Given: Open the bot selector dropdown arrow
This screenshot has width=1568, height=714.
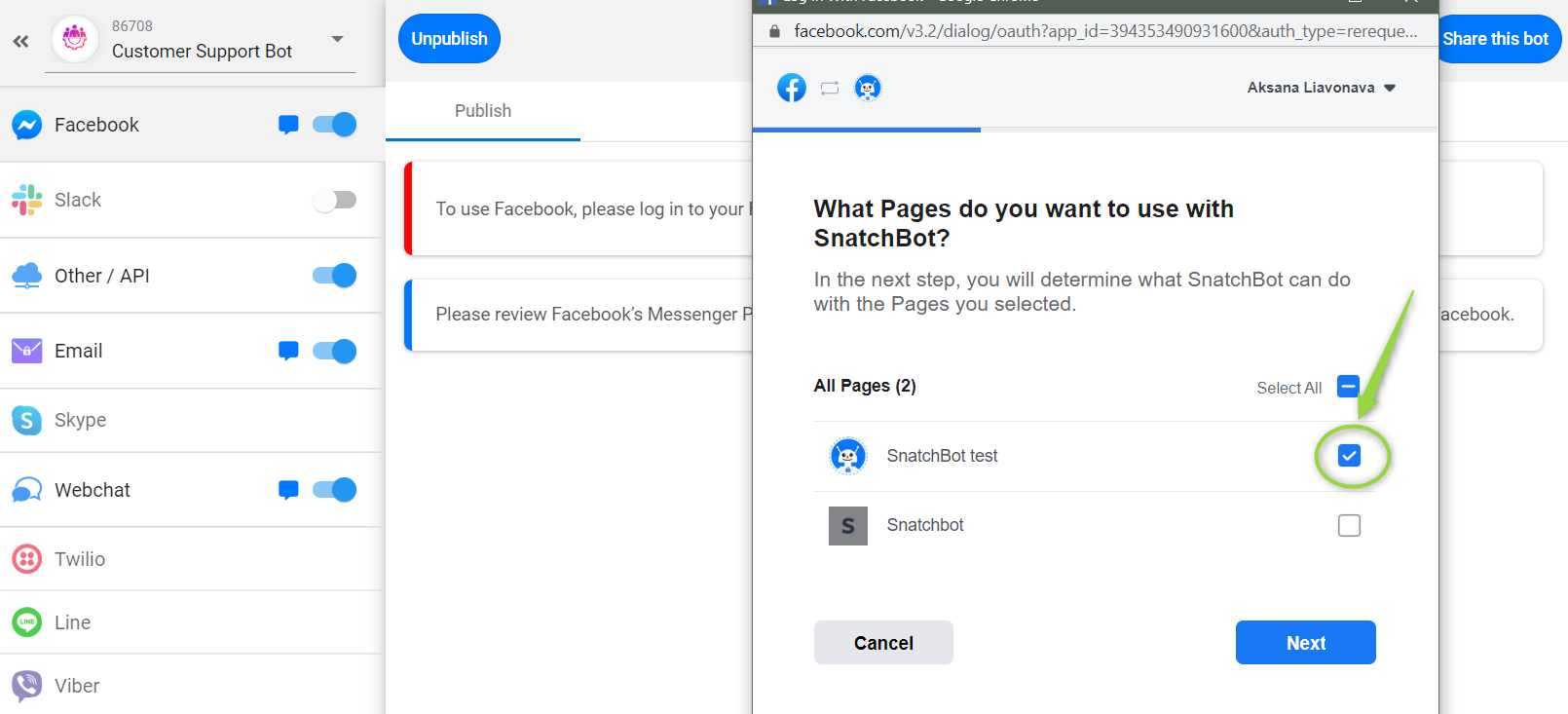Looking at the screenshot, I should pos(337,39).
